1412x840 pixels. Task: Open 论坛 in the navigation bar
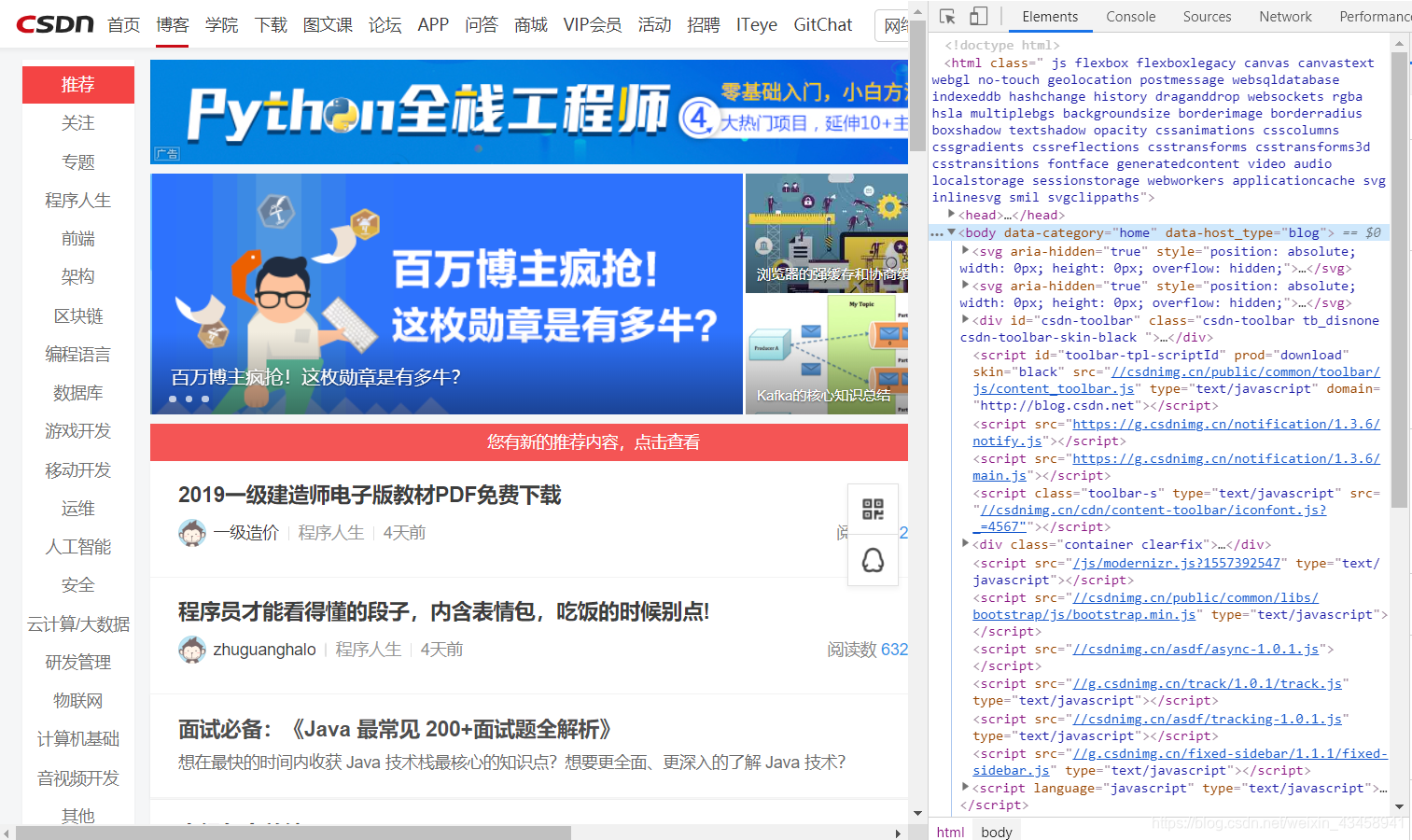pos(384,25)
